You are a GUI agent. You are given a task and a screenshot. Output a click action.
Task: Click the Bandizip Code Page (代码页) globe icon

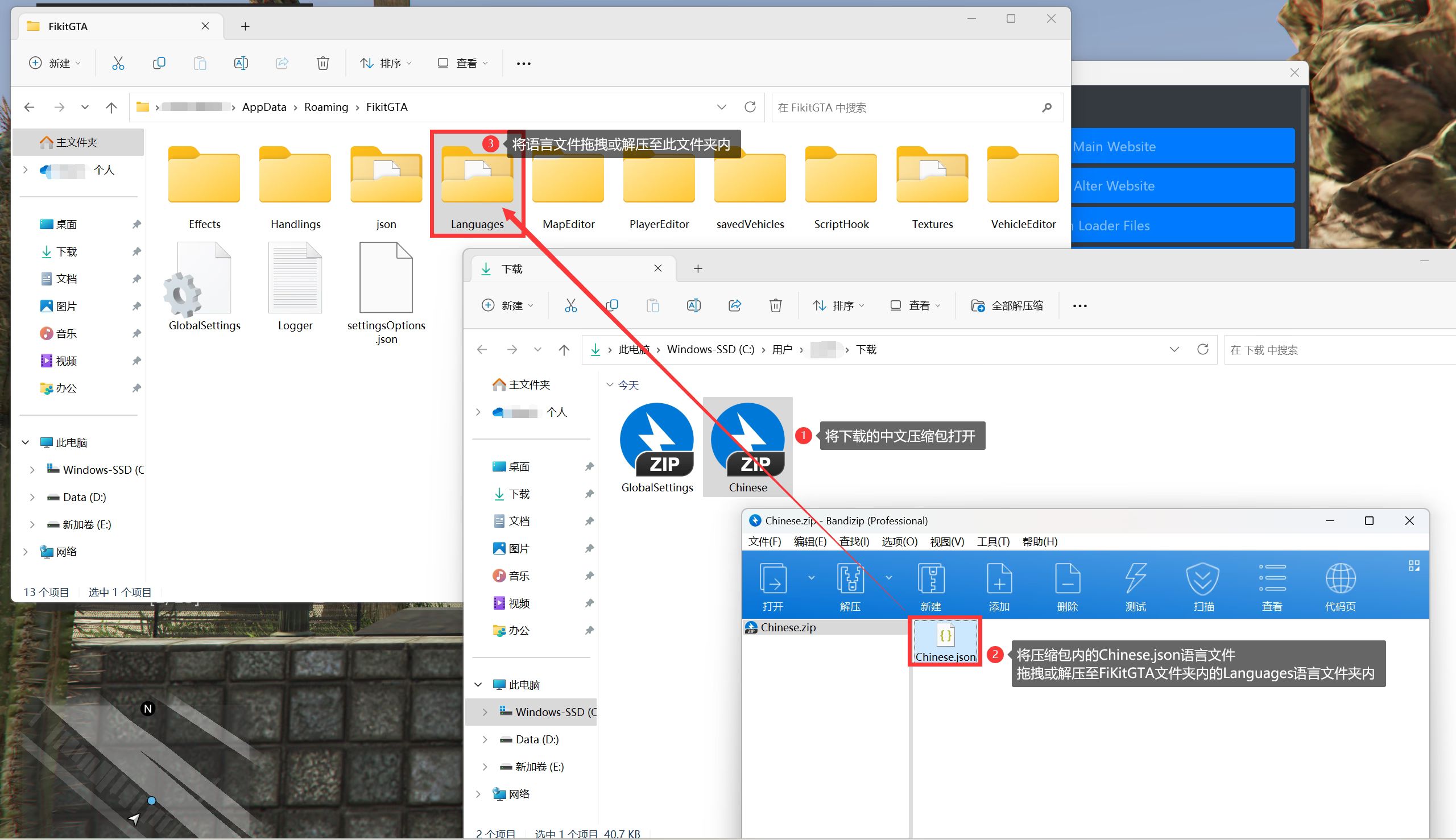[x=1340, y=578]
